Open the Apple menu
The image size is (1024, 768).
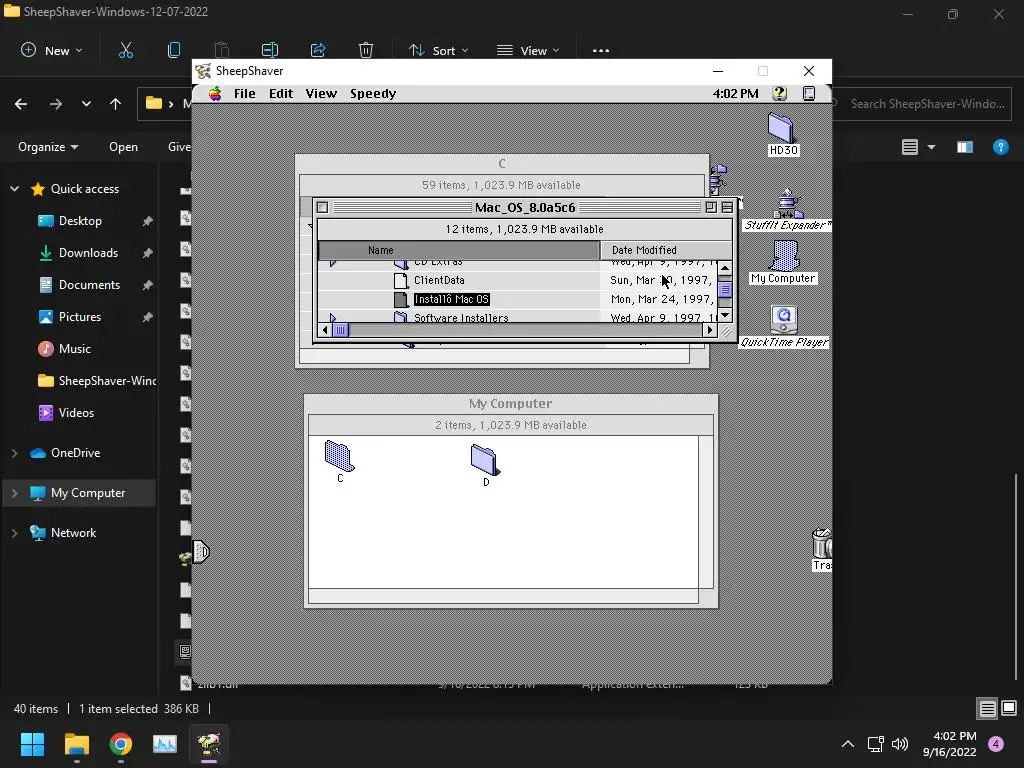coord(215,94)
